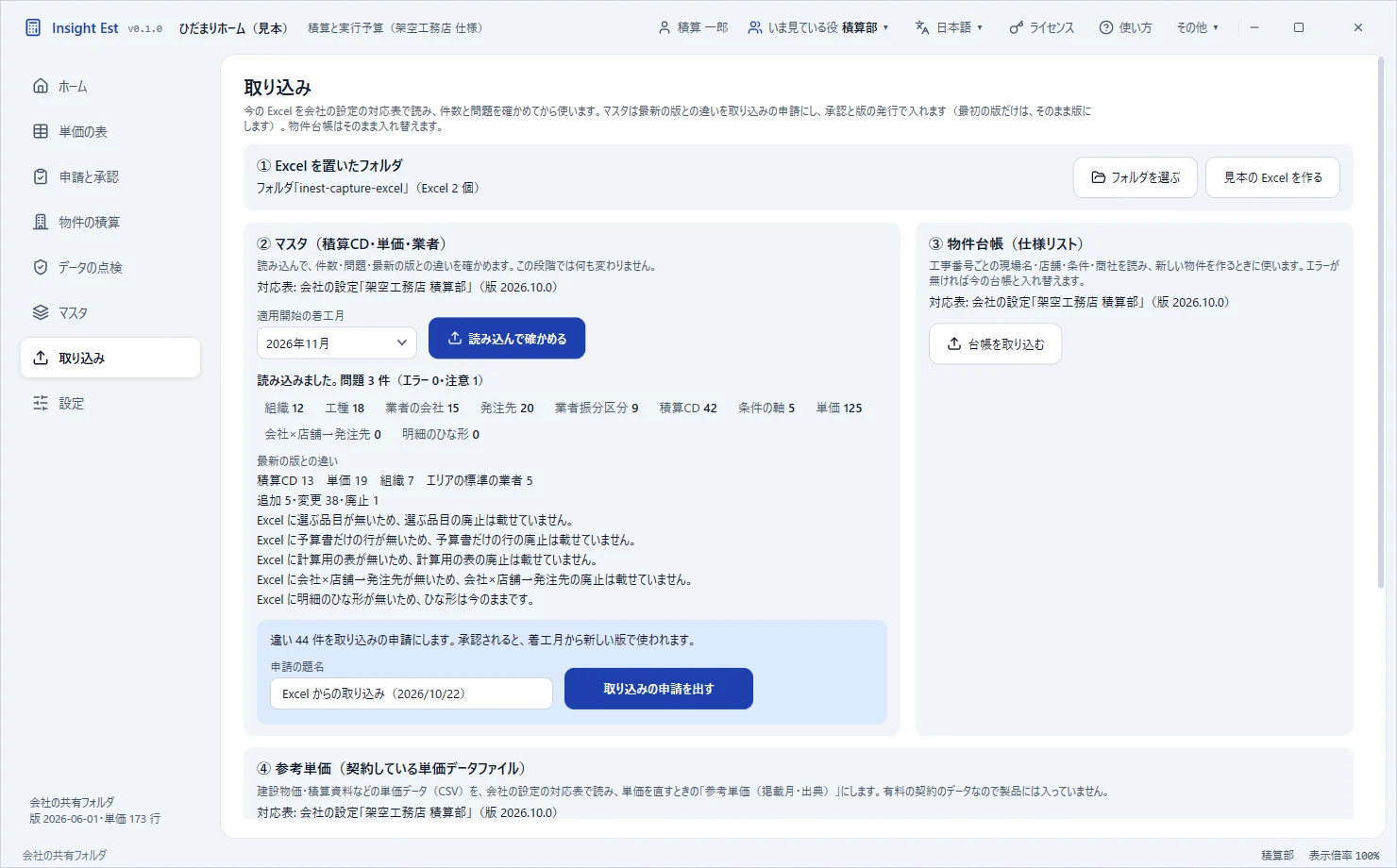Open the いま見ている役 積算部 role dropdown

pos(818,27)
